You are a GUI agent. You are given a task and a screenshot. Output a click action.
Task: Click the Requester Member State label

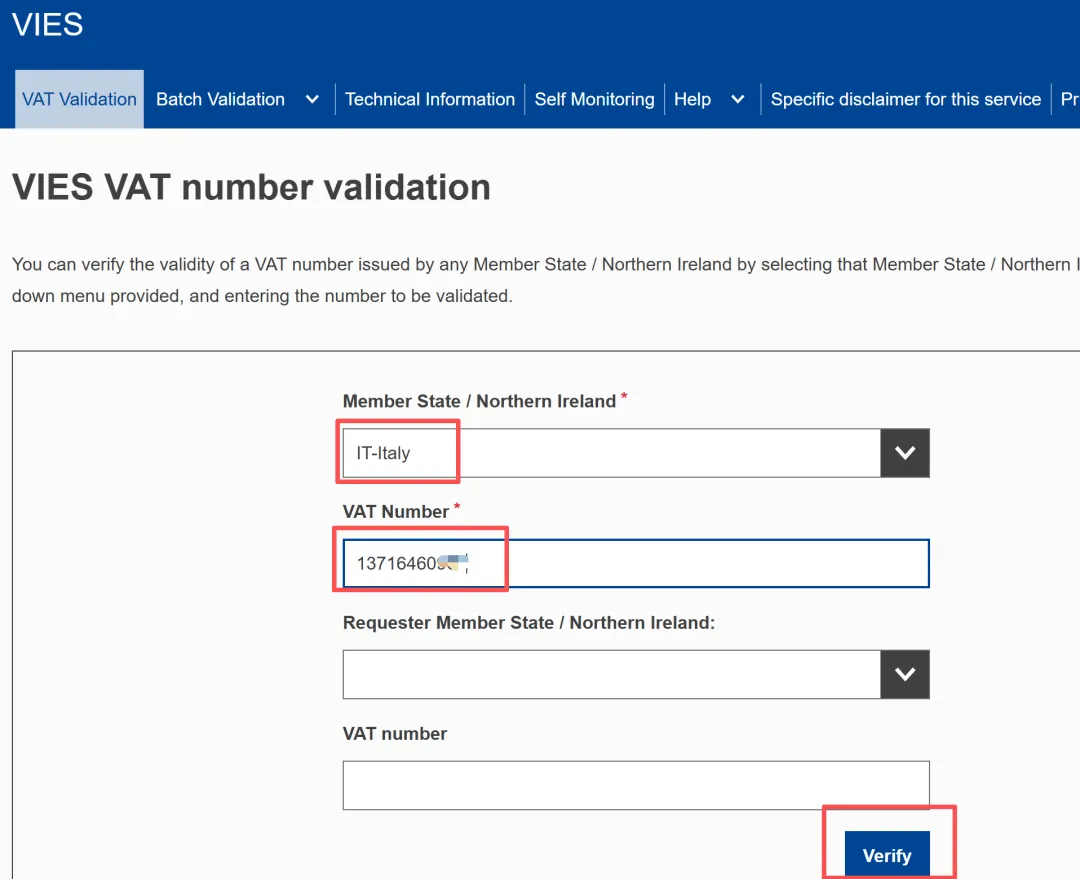[x=528, y=622]
